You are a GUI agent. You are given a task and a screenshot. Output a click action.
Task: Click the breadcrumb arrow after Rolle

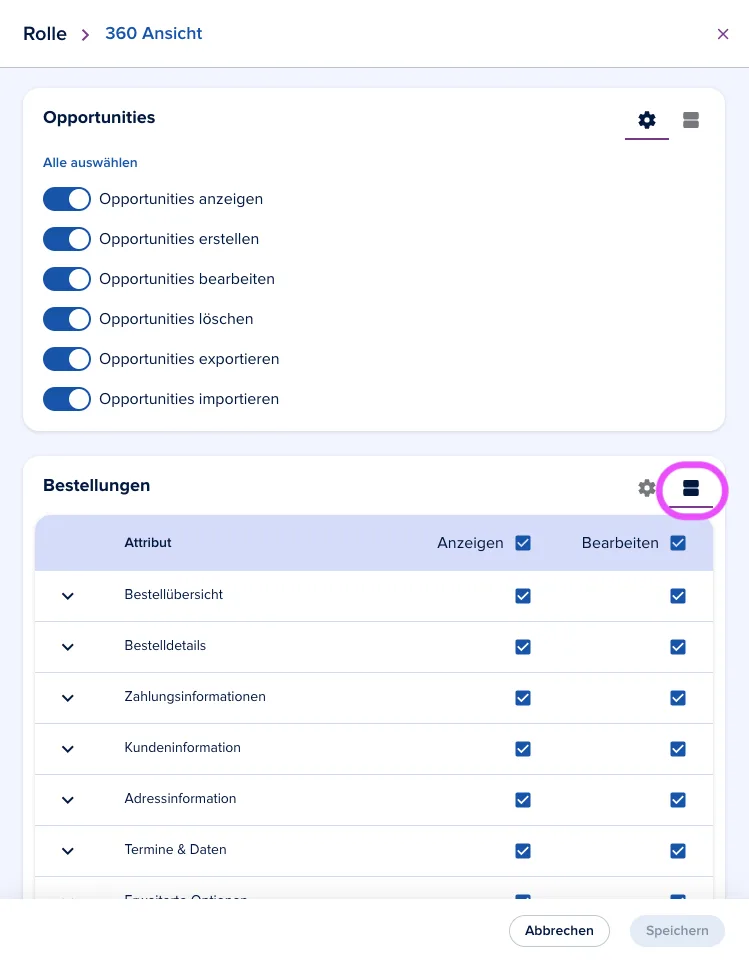pyautogui.click(x=85, y=35)
